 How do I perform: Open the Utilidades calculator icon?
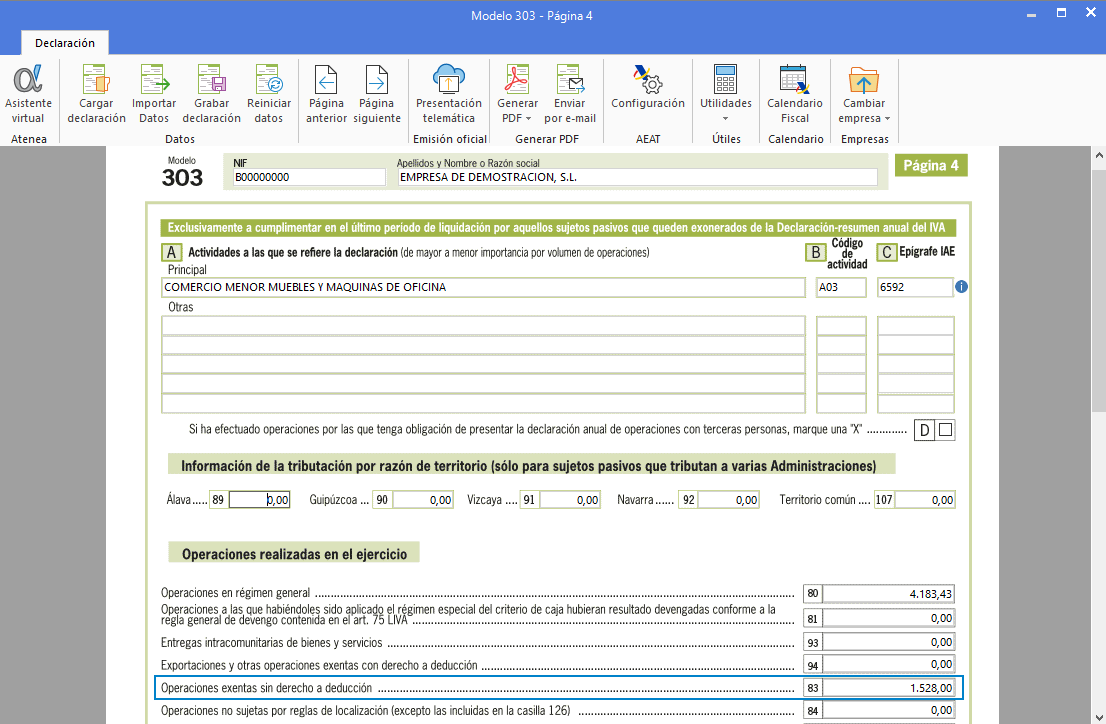coord(725,79)
